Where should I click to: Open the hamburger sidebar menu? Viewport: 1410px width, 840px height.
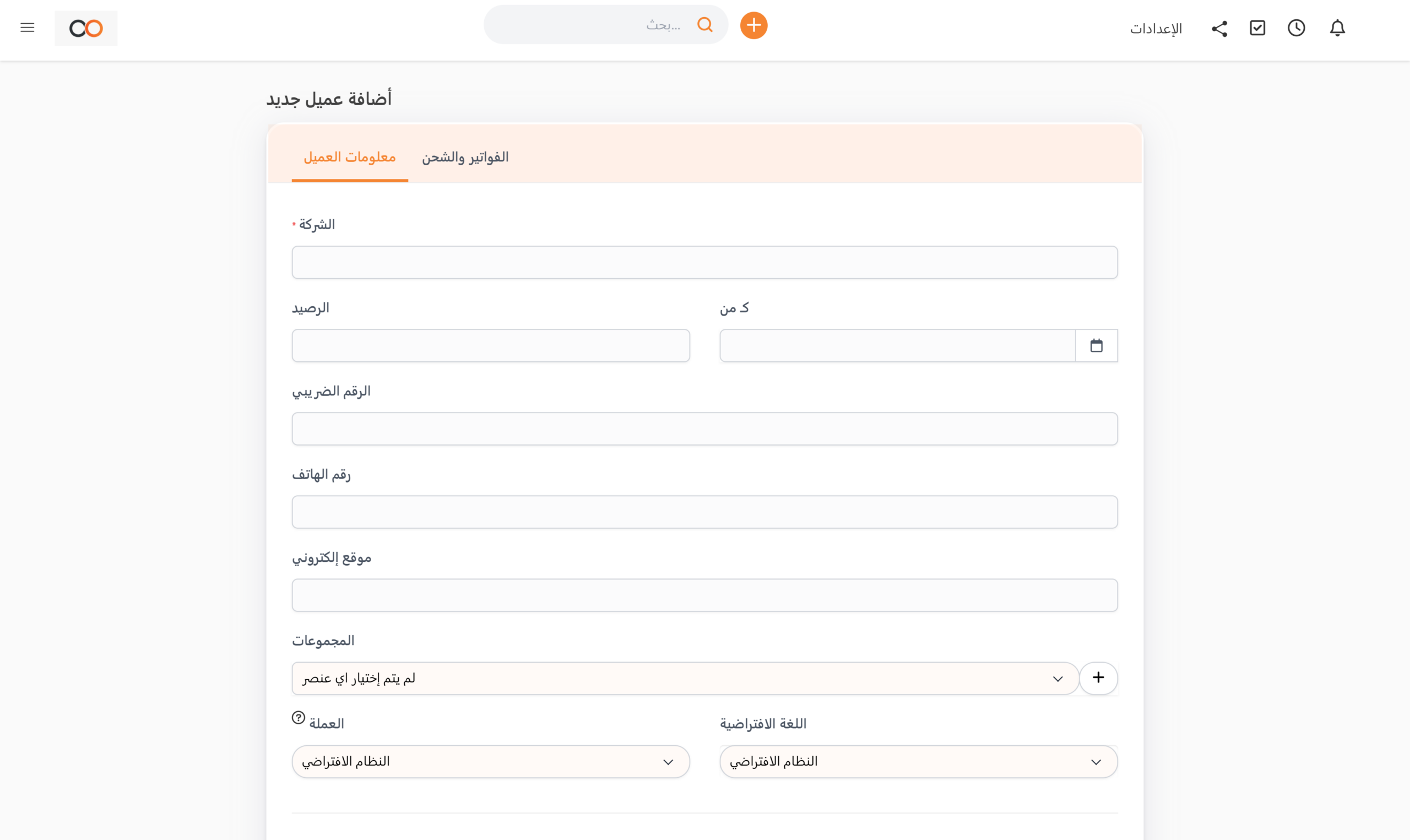pos(27,28)
